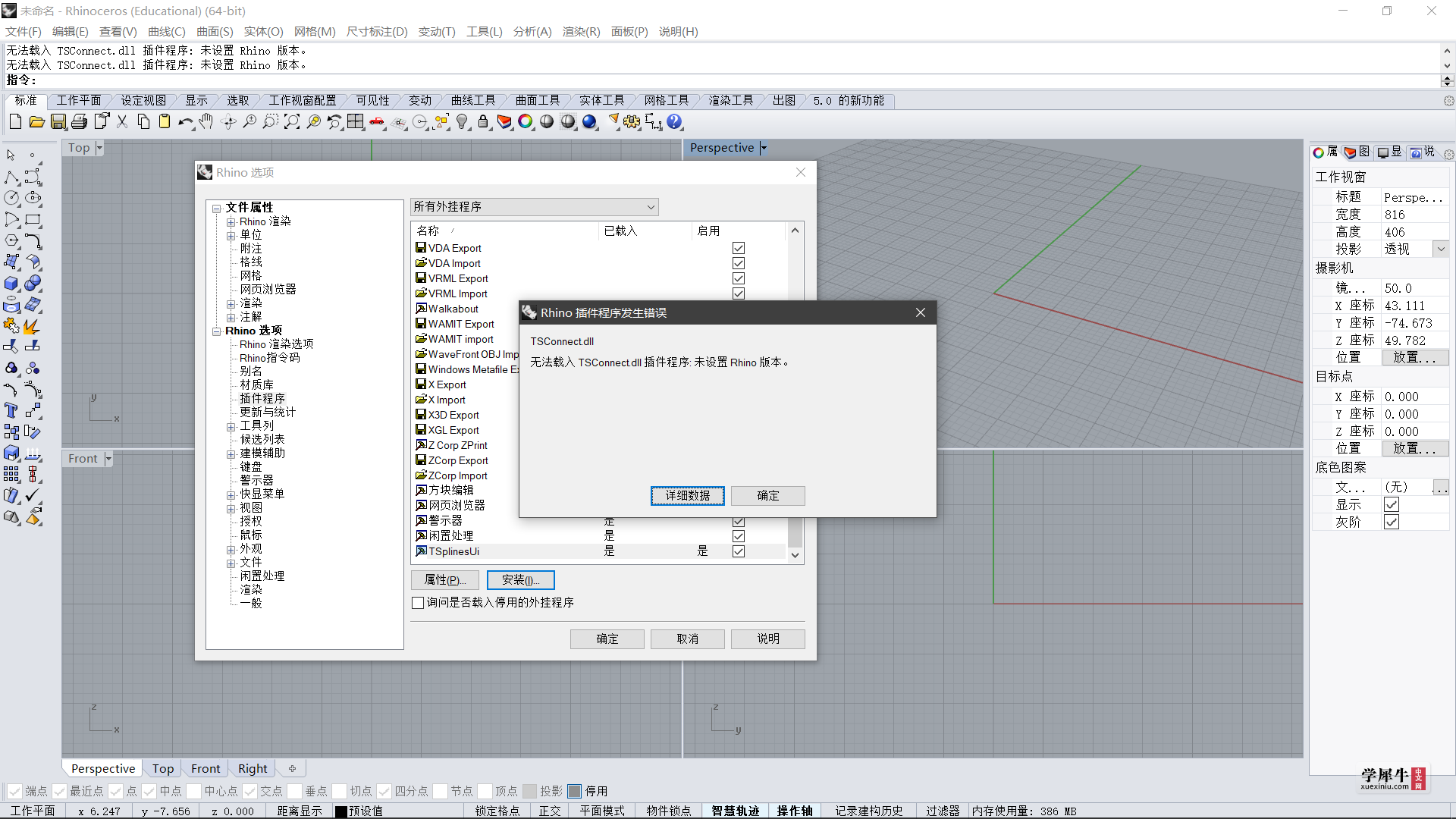
Task: Select the Box solid tool in sidebar
Action: [x=11, y=284]
